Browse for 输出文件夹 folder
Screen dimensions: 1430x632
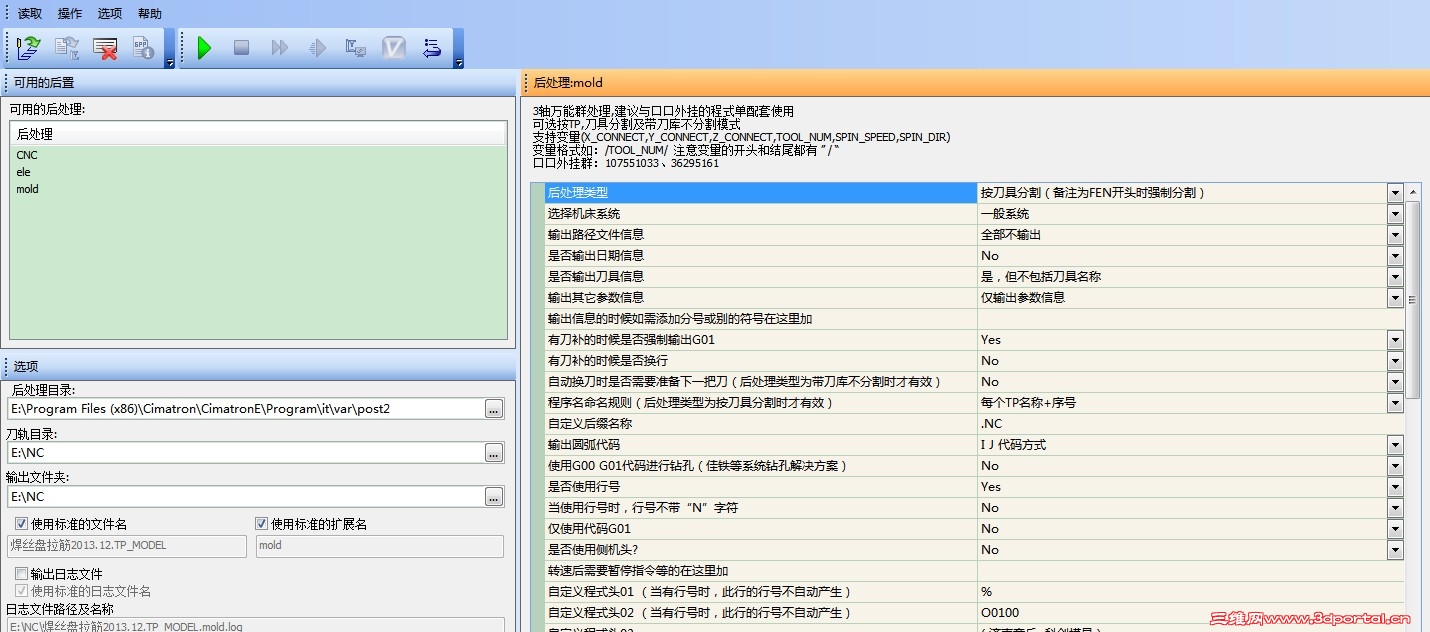494,497
